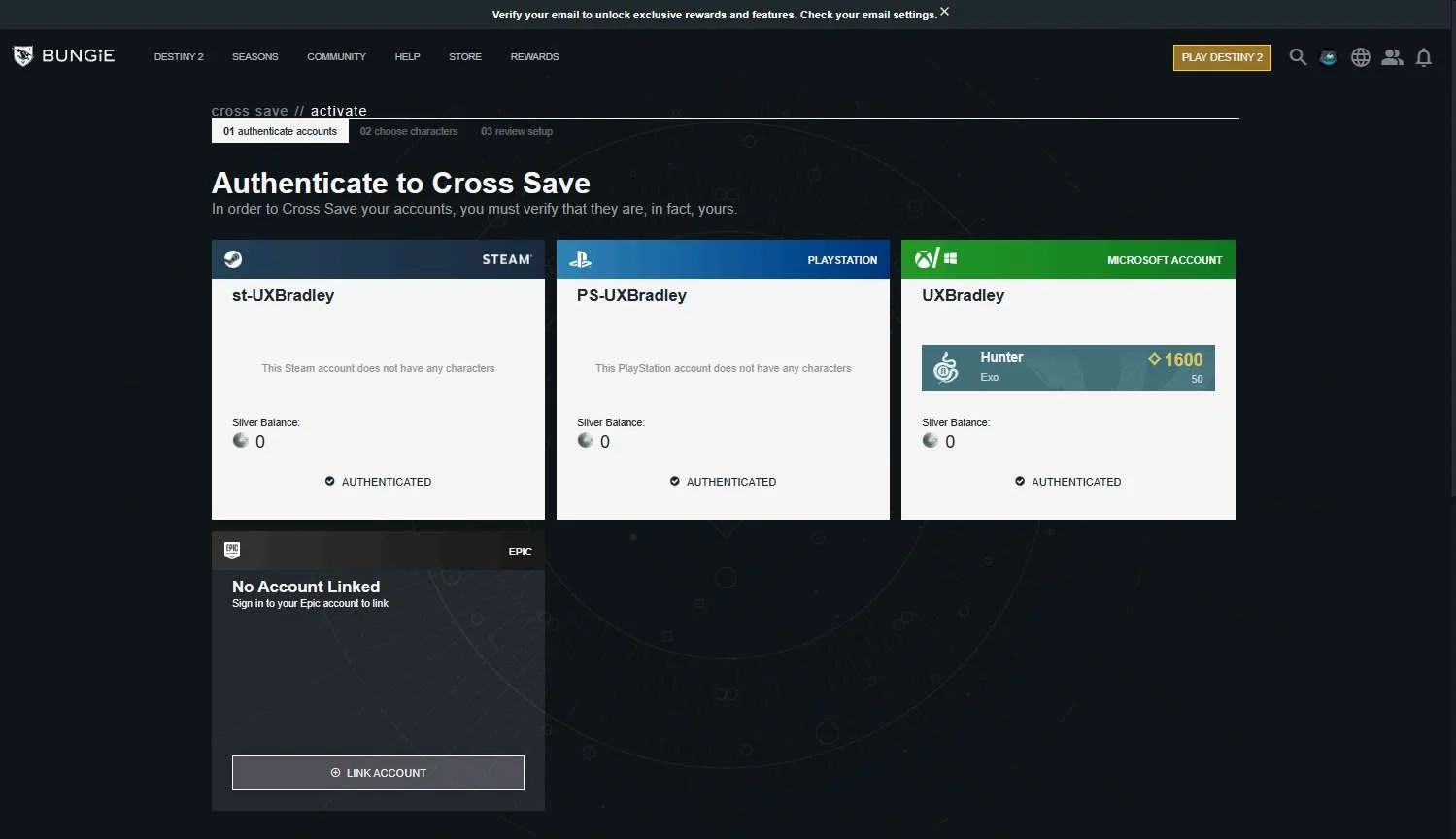
Task: Open the language globe icon
Action: (x=1361, y=57)
